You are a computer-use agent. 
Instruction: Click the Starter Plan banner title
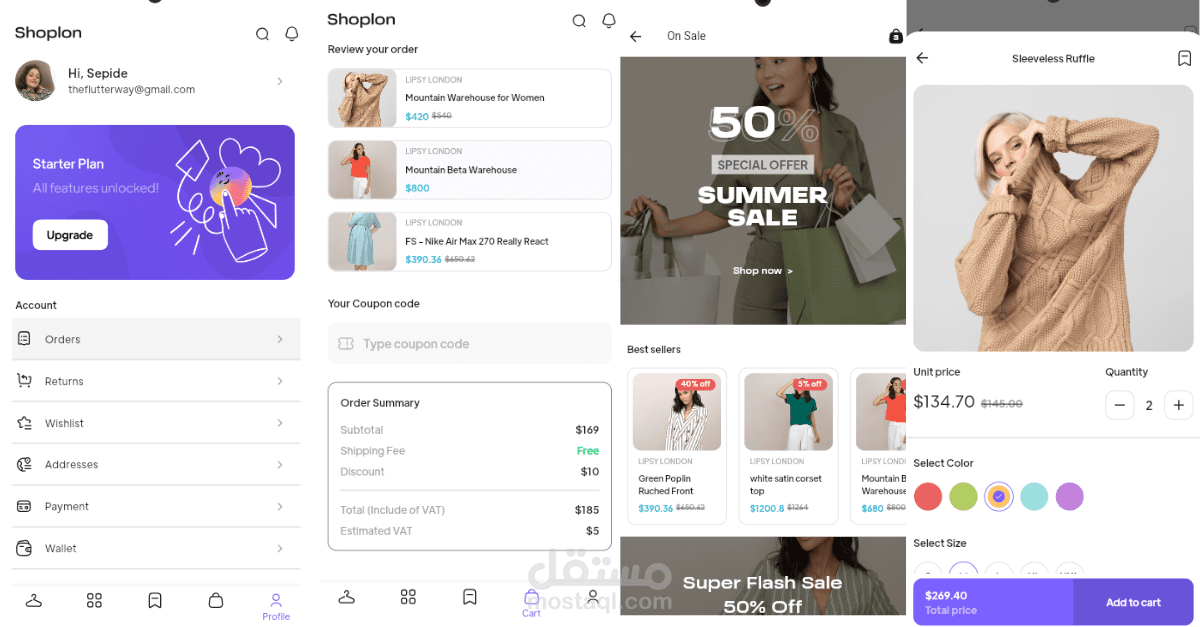(68, 164)
